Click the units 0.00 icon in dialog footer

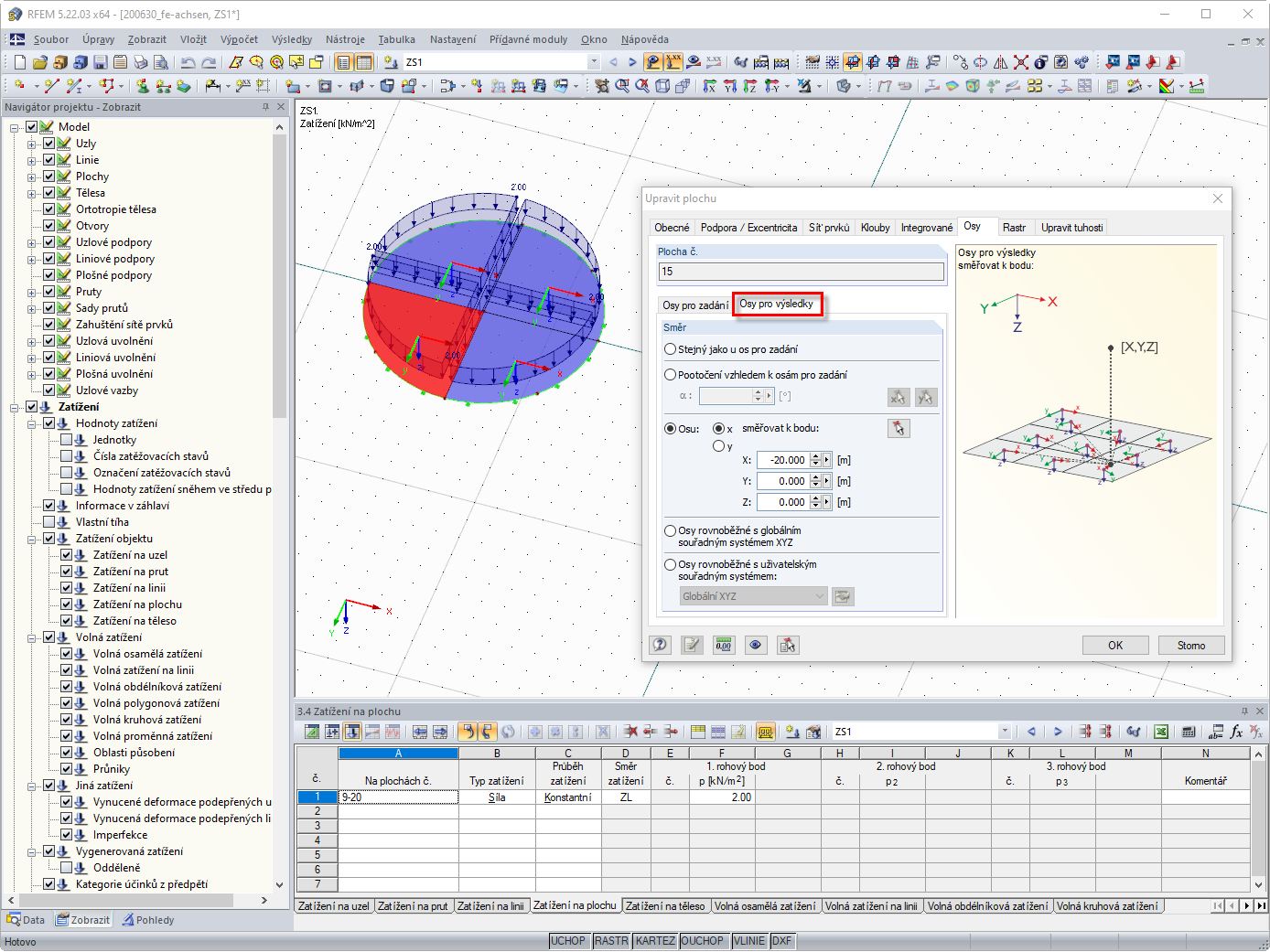[x=724, y=645]
